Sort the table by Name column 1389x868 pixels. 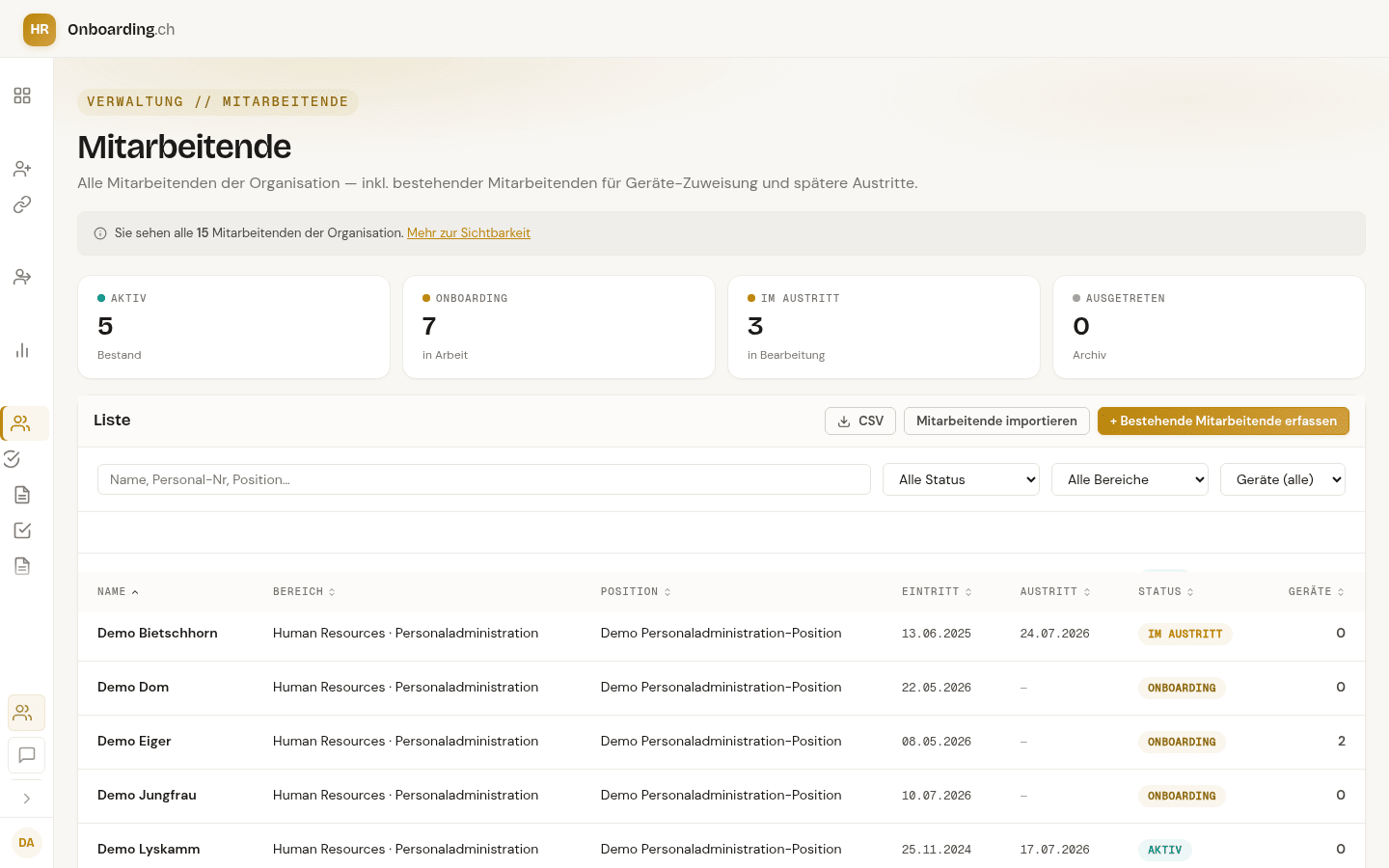point(118,592)
